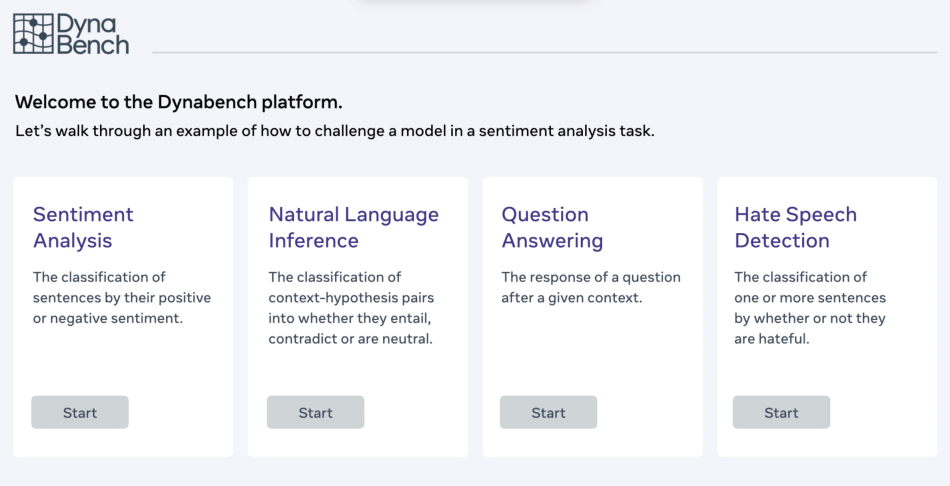Click the Question Answering description text
Image resolution: width=950 pixels, height=486 pixels.
pos(590,287)
